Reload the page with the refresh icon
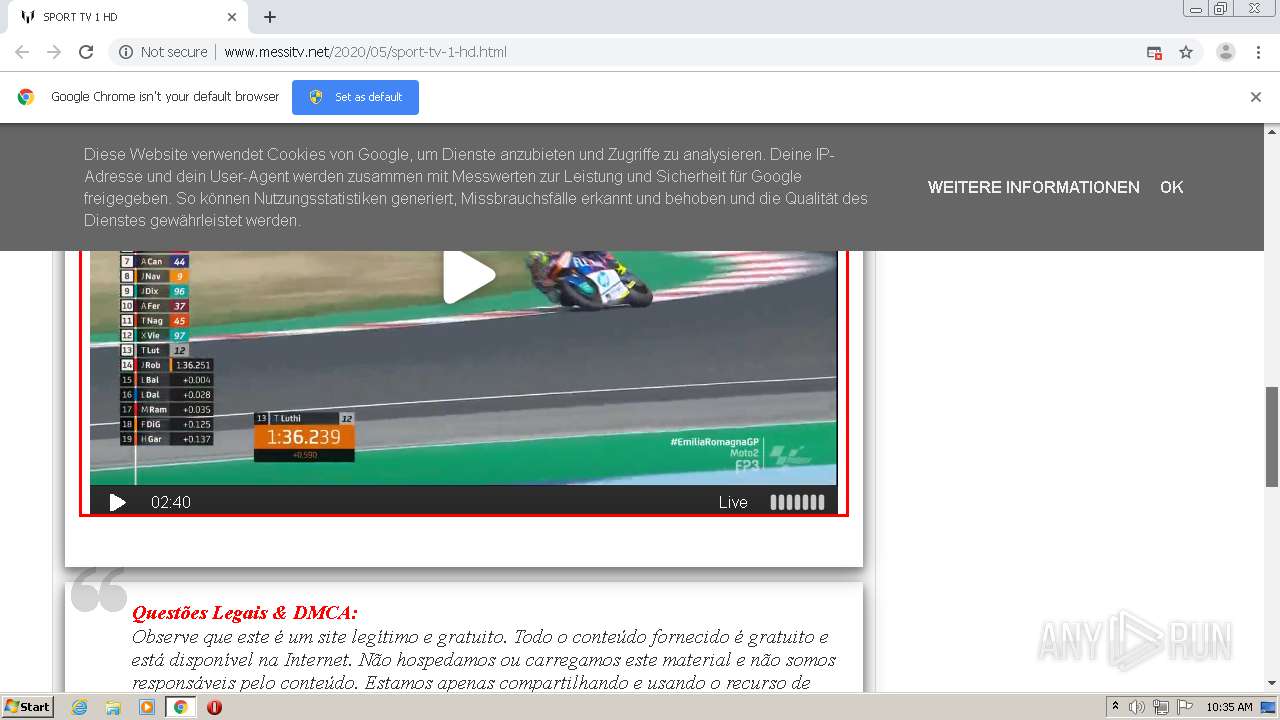 tap(86, 52)
